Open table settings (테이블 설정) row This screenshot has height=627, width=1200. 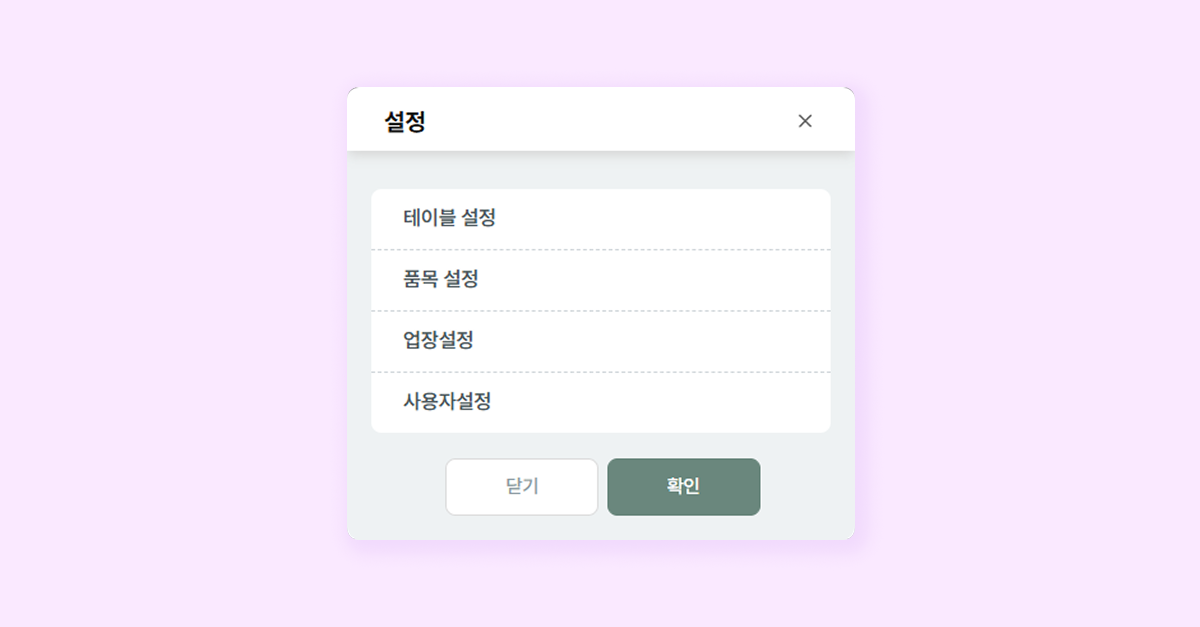pyautogui.click(x=600, y=218)
